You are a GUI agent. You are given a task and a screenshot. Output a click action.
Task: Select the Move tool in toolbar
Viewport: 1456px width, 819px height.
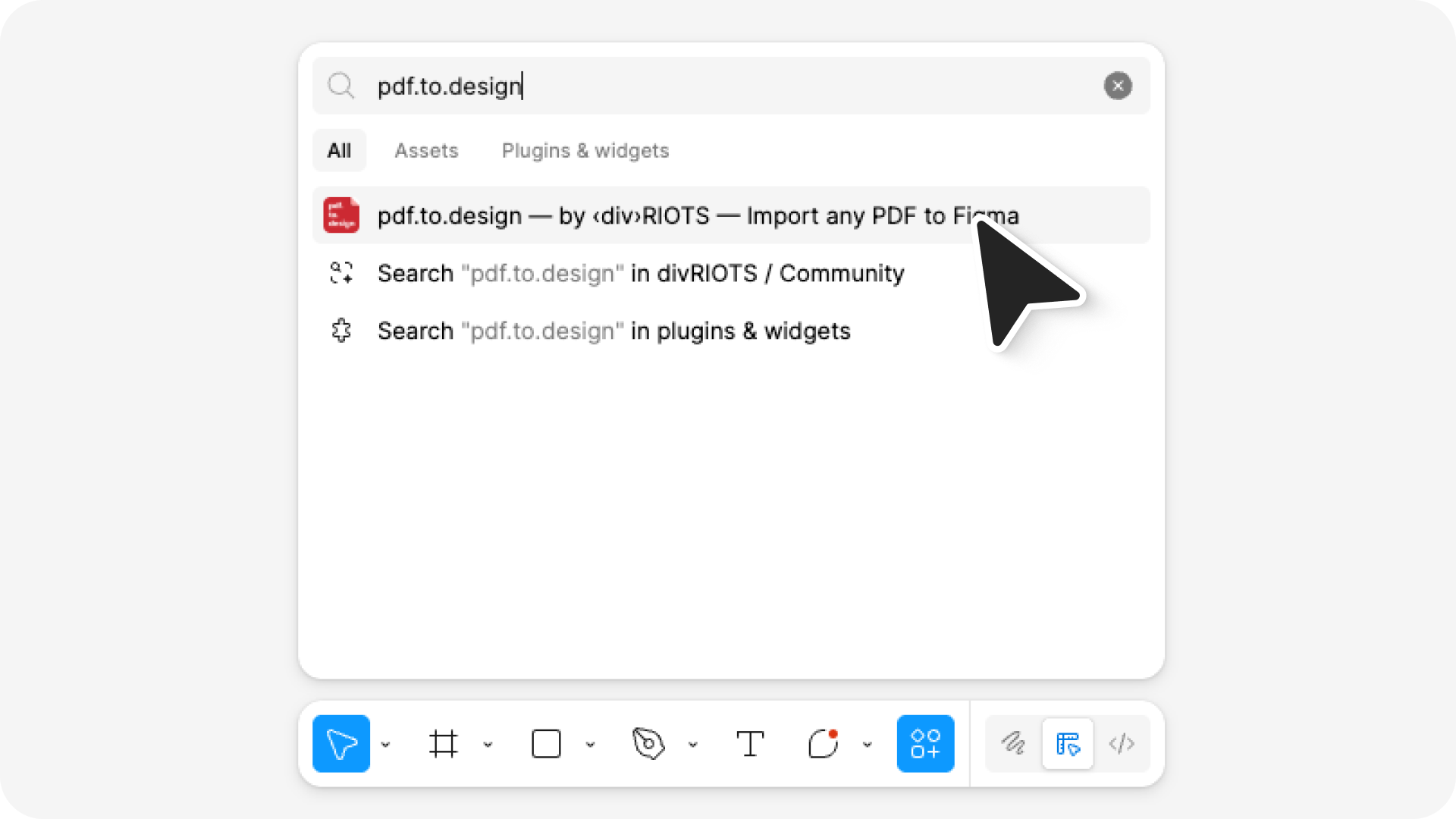coord(340,744)
